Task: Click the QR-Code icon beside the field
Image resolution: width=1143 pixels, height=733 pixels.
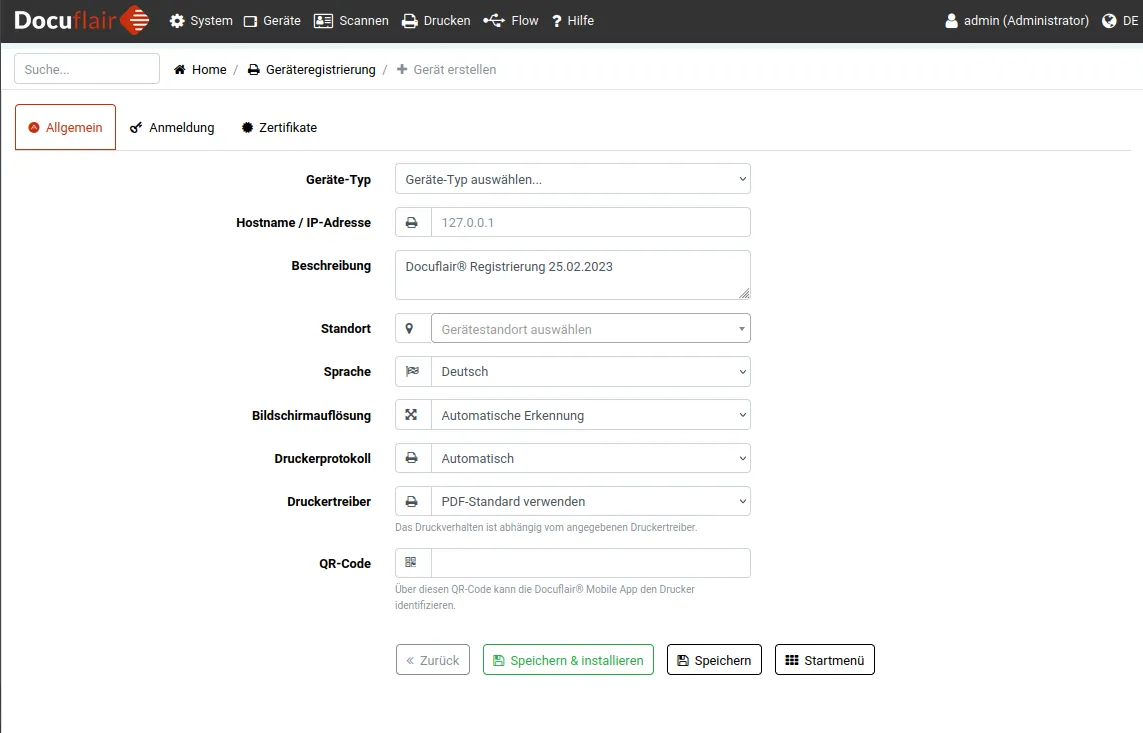Action: (411, 563)
